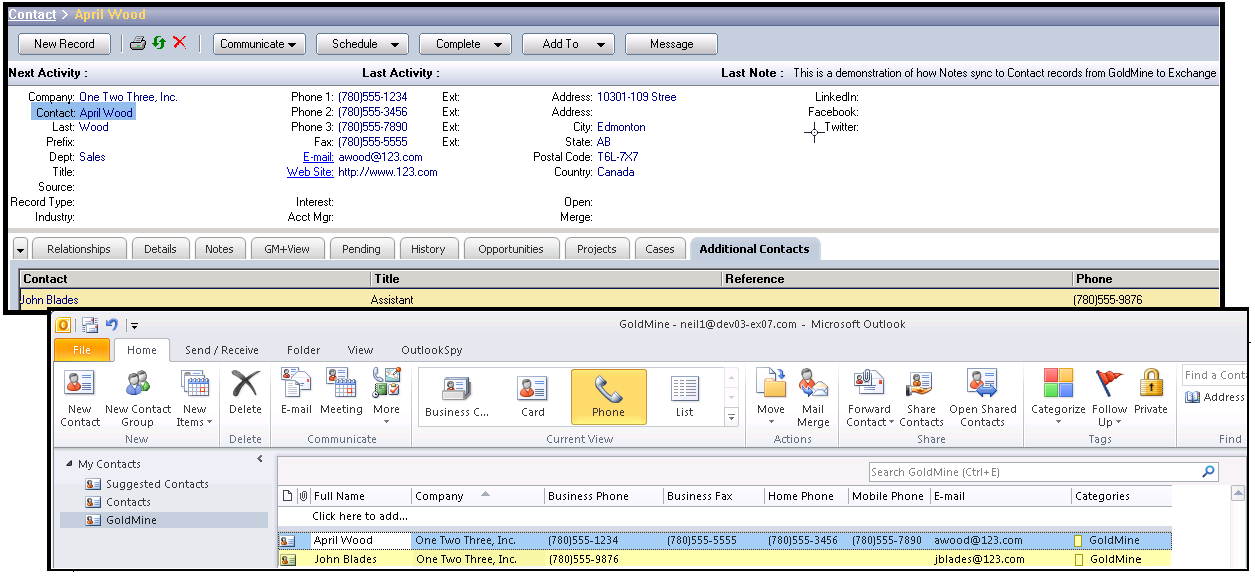Select Card view in Current View gallery
This screenshot has height=578, width=1255.
click(533, 397)
